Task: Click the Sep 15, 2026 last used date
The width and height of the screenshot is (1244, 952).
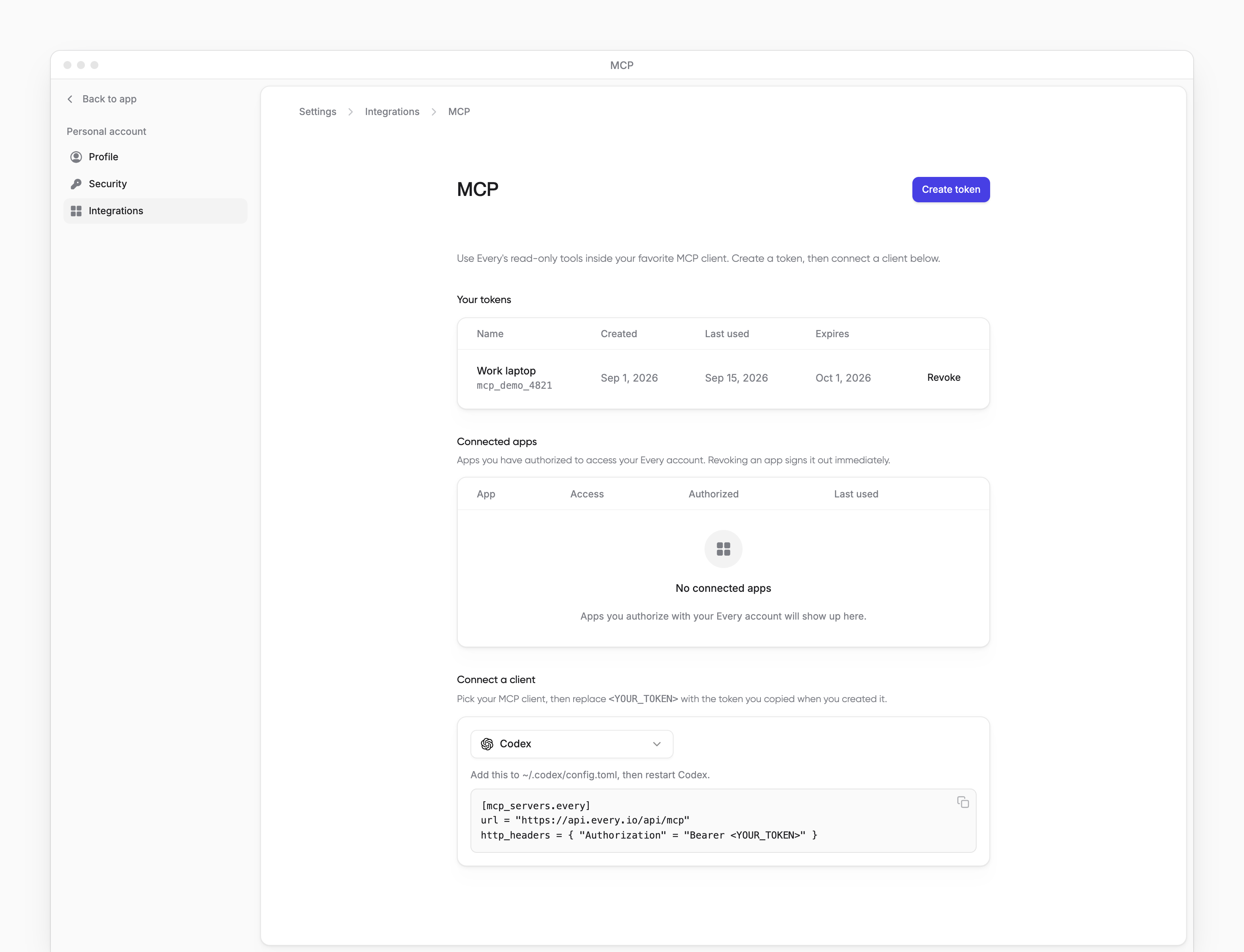Action: click(735, 378)
